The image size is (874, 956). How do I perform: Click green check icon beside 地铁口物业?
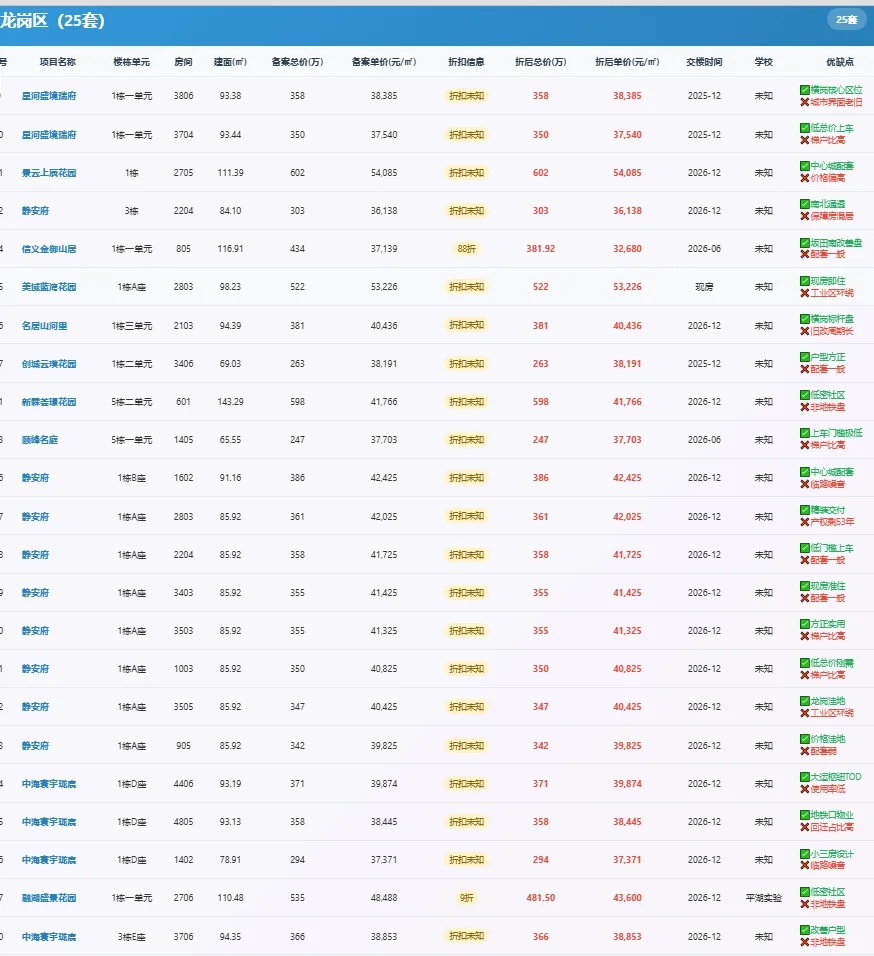point(805,815)
